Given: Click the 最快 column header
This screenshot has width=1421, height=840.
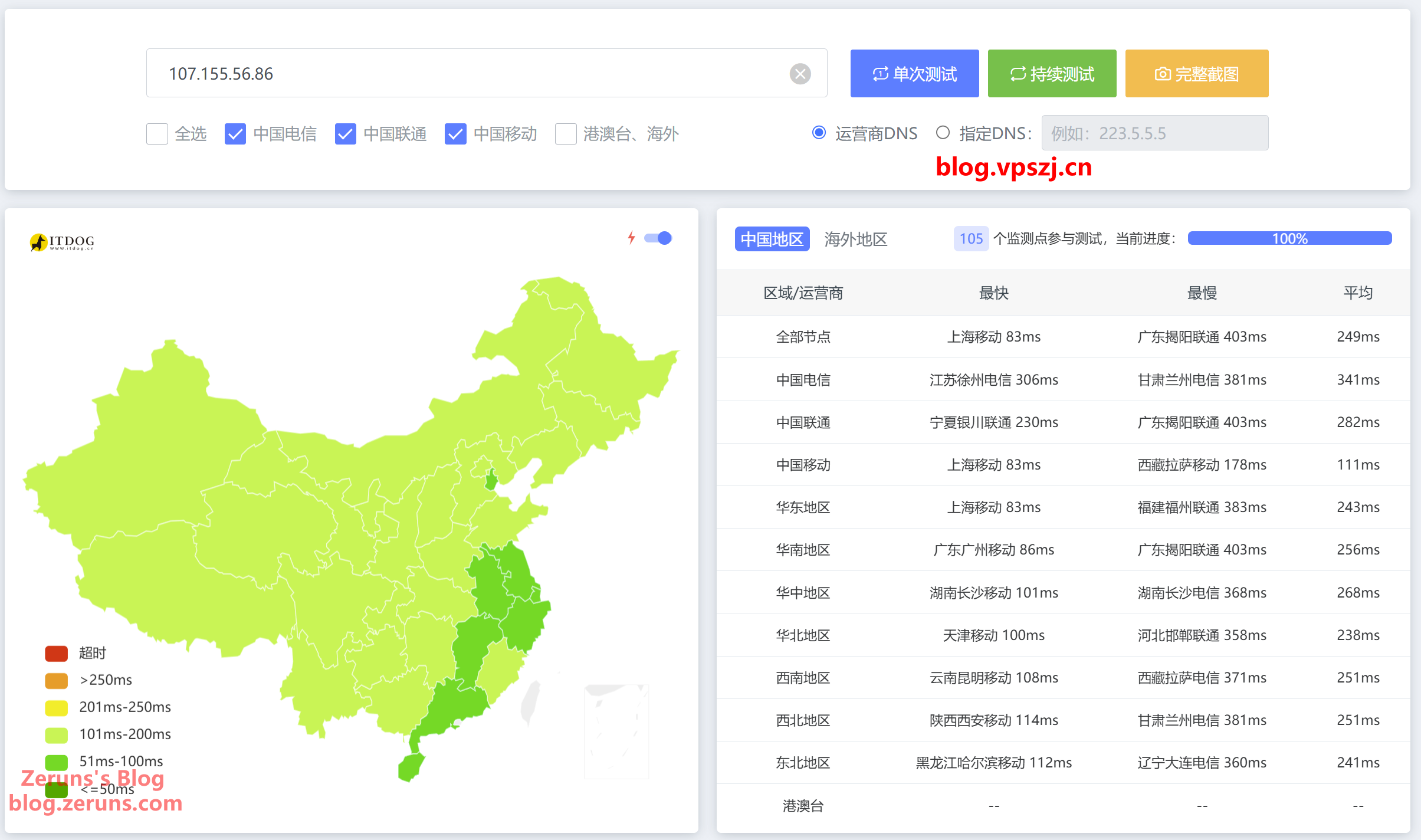Looking at the screenshot, I should [994, 293].
